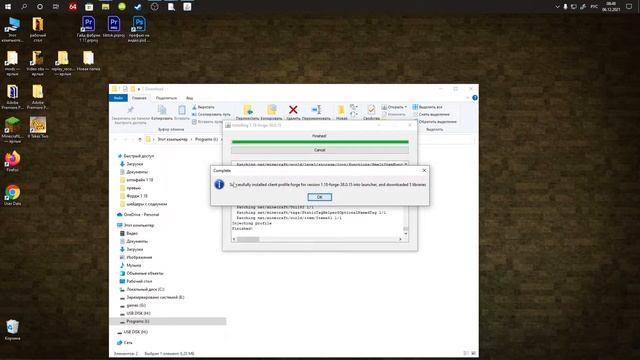This screenshot has height=360, width=640.
Task: Click the Переместить в folder icon in the ribbon
Action: tap(248, 110)
